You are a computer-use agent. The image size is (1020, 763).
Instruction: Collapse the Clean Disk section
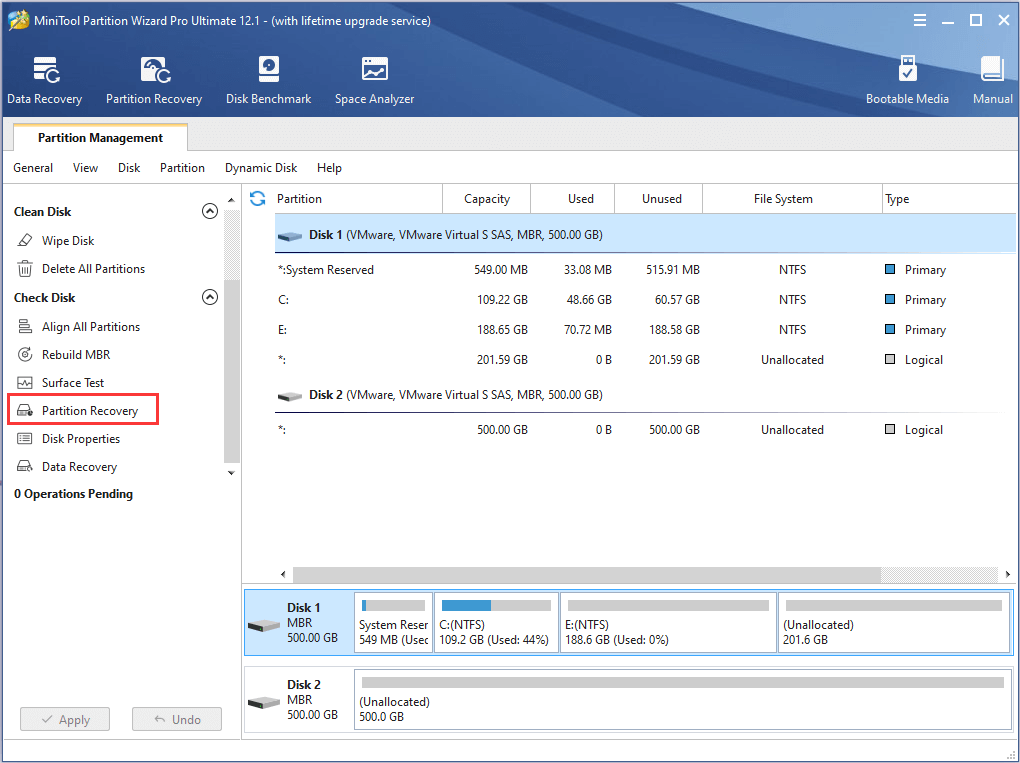(209, 211)
